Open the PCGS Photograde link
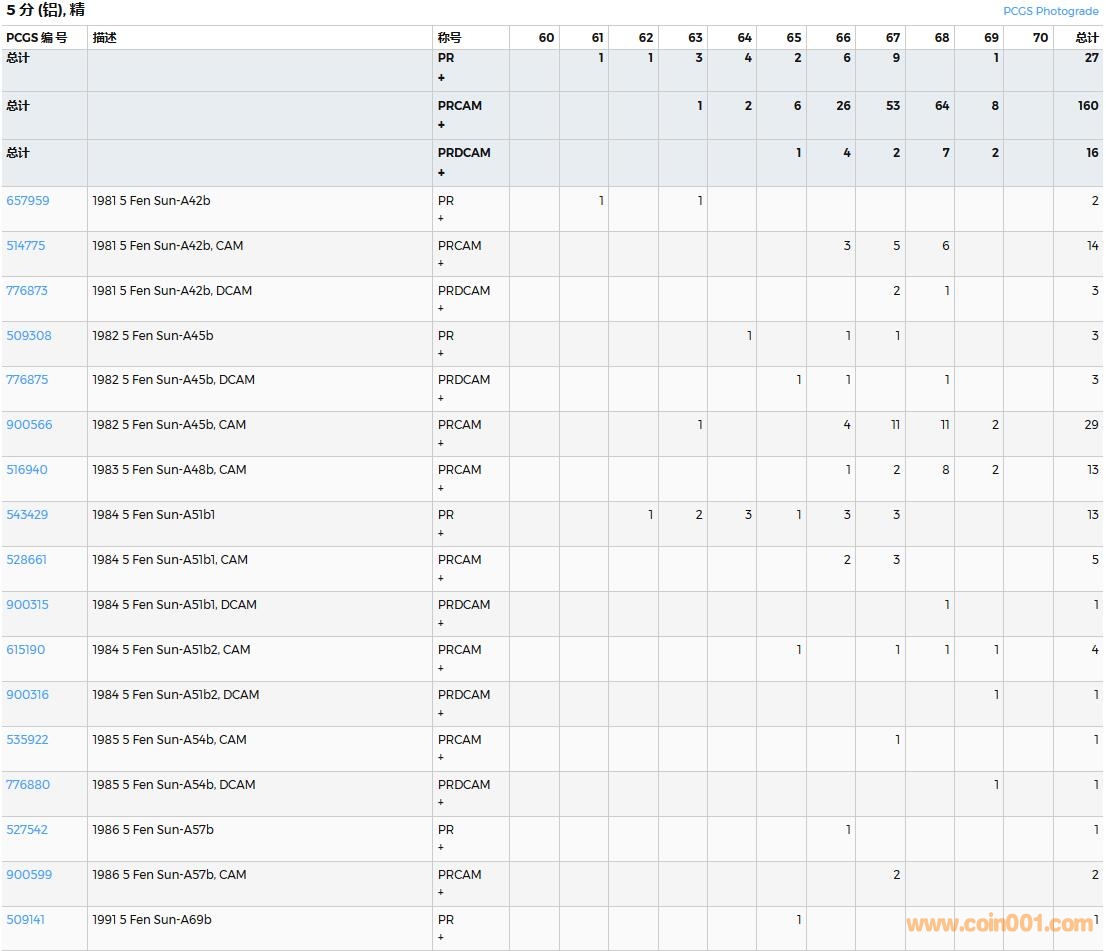This screenshot has width=1106, height=951. tap(1050, 11)
